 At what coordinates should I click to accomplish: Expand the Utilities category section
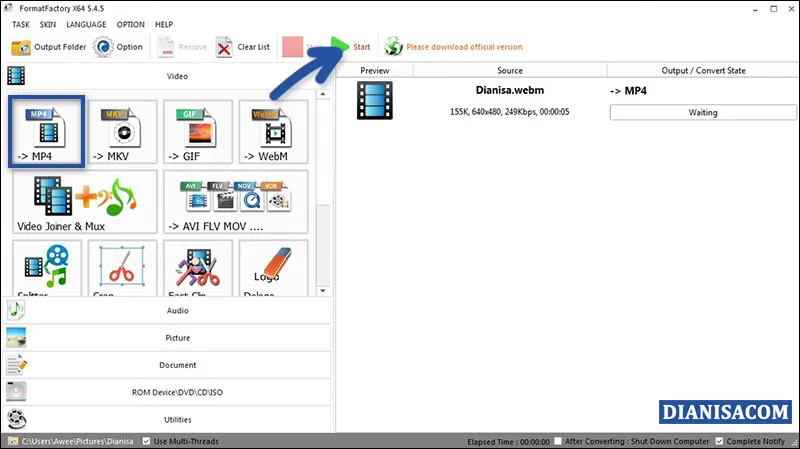(x=167, y=419)
